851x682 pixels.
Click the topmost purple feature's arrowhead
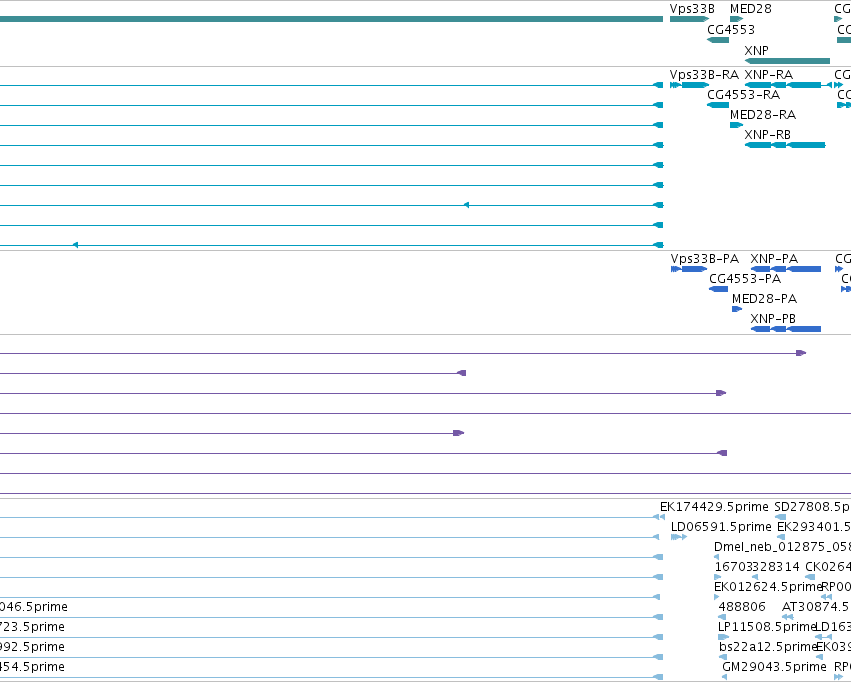(801, 353)
